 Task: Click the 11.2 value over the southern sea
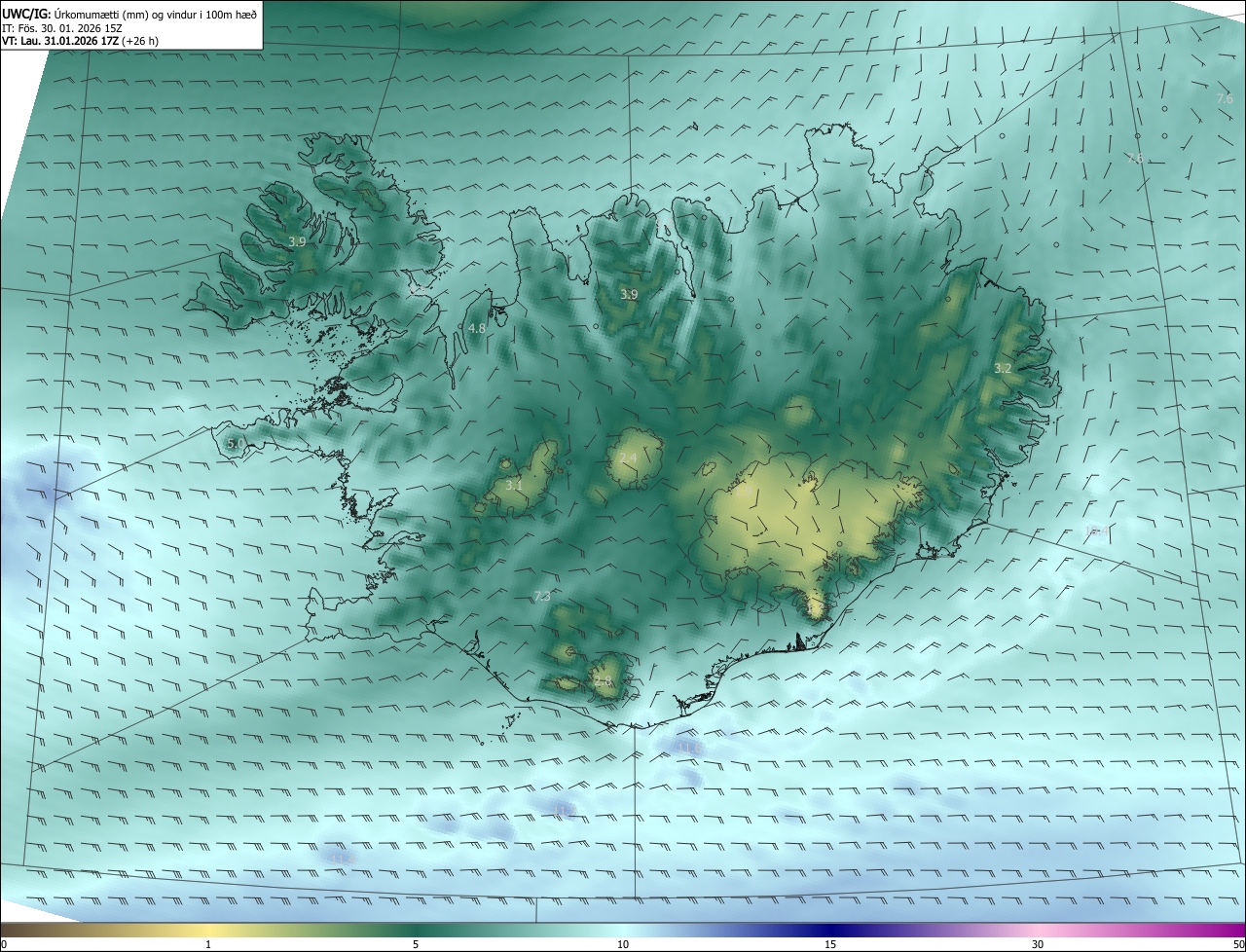coord(564,809)
